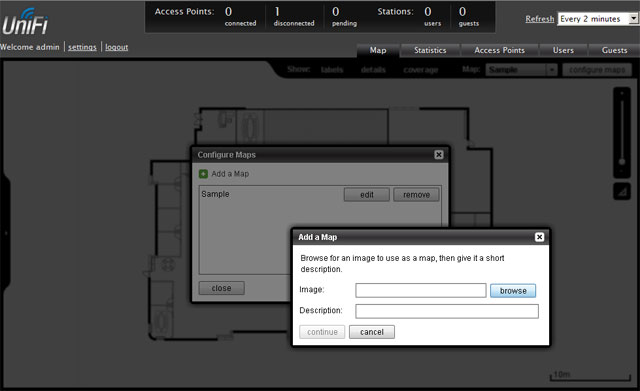The height and width of the screenshot is (391, 640).
Task: Open the Users tab
Action: click(563, 50)
